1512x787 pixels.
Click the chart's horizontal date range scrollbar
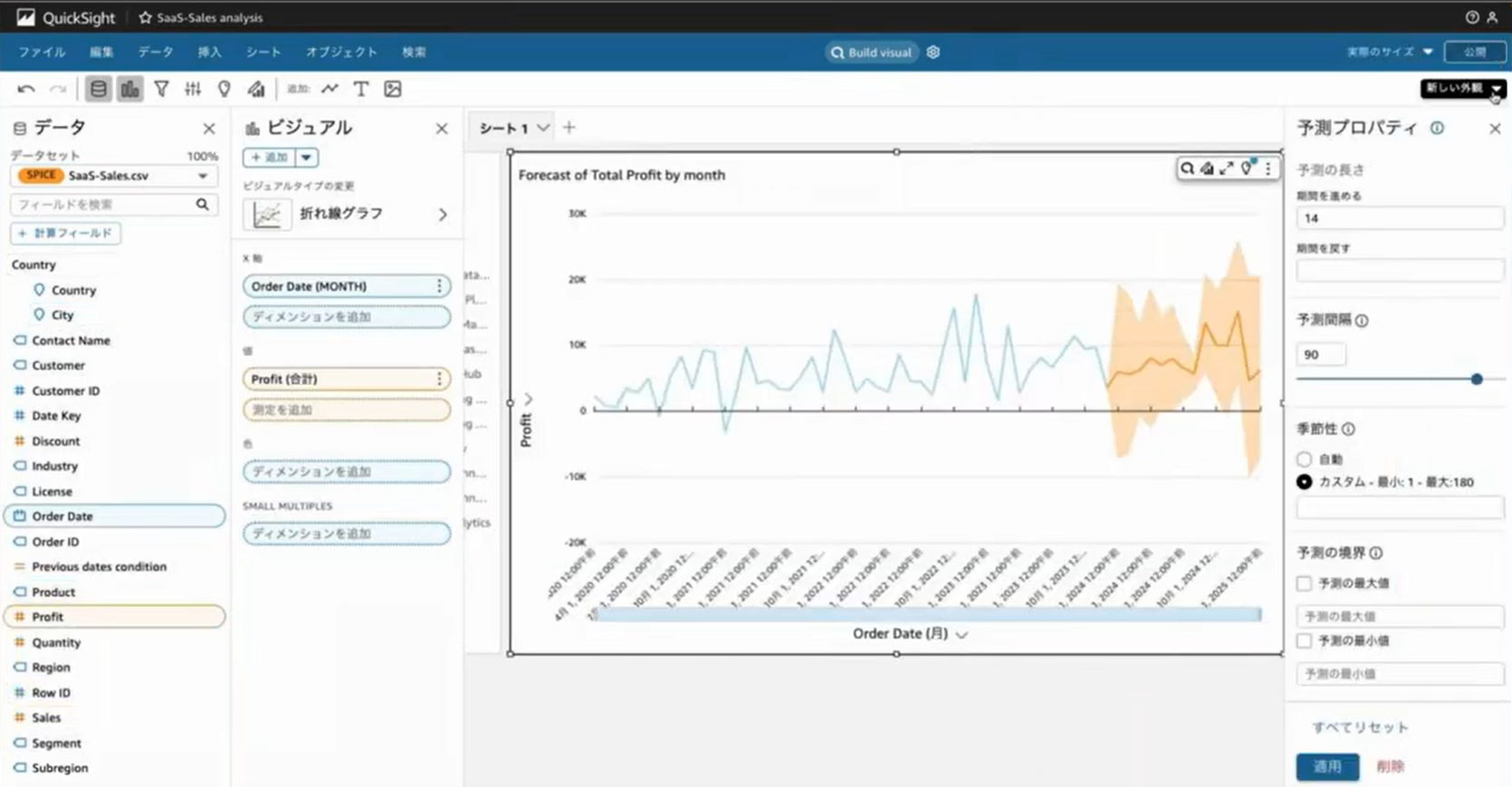click(x=927, y=615)
